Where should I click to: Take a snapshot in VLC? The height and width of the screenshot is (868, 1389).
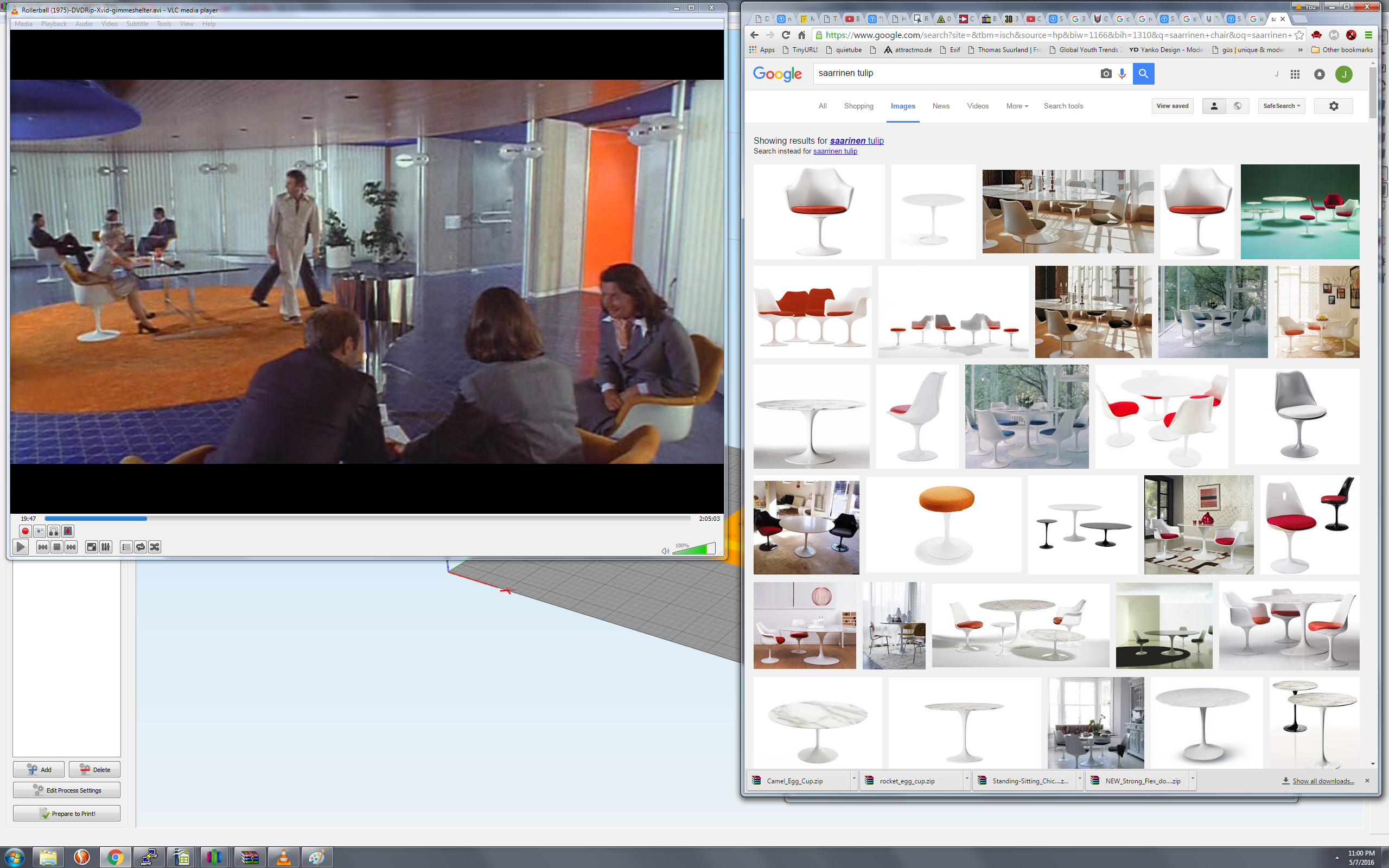coord(39,531)
